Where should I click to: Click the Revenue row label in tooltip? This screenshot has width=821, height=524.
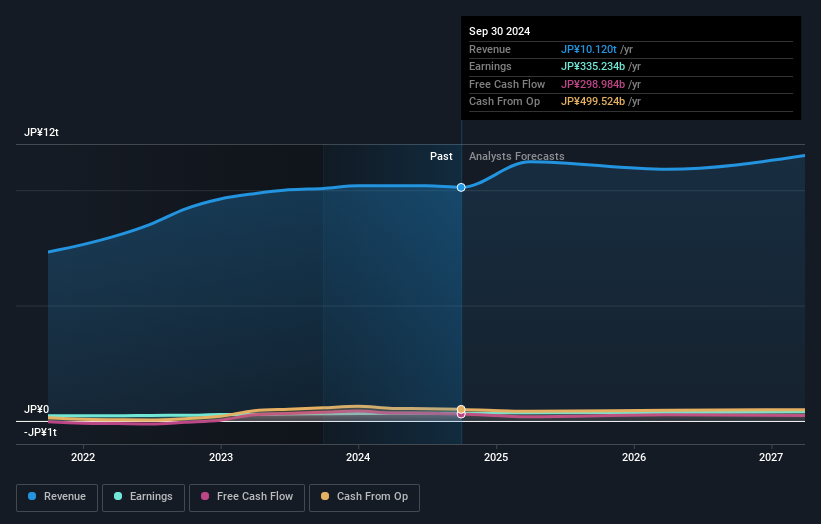(x=490, y=49)
